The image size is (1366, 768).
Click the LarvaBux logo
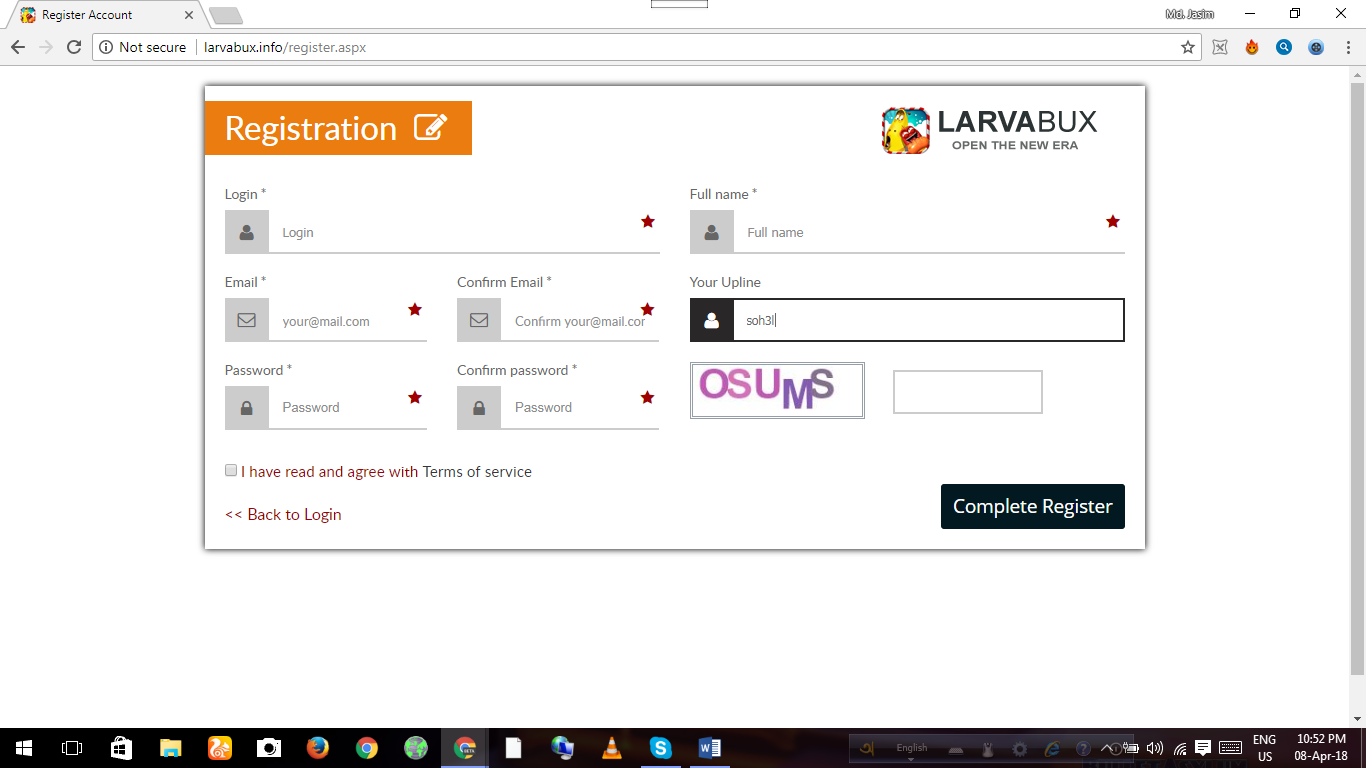989,130
